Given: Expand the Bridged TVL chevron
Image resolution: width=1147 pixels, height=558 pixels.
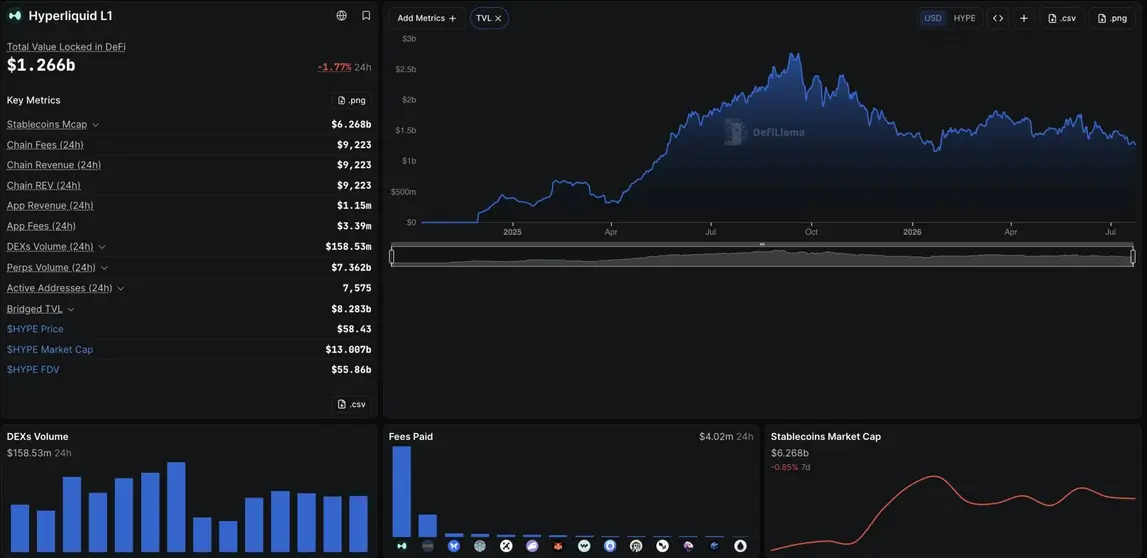Looking at the screenshot, I should (71, 309).
